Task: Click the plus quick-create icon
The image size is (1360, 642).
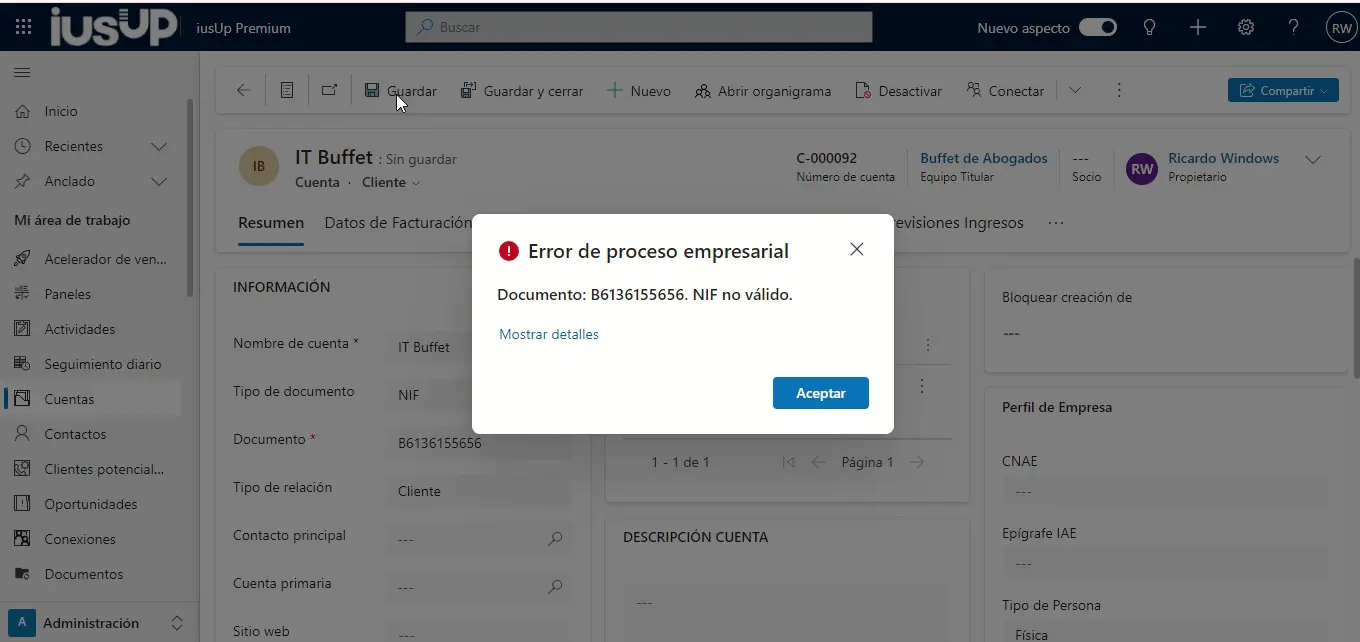Action: [1198, 28]
